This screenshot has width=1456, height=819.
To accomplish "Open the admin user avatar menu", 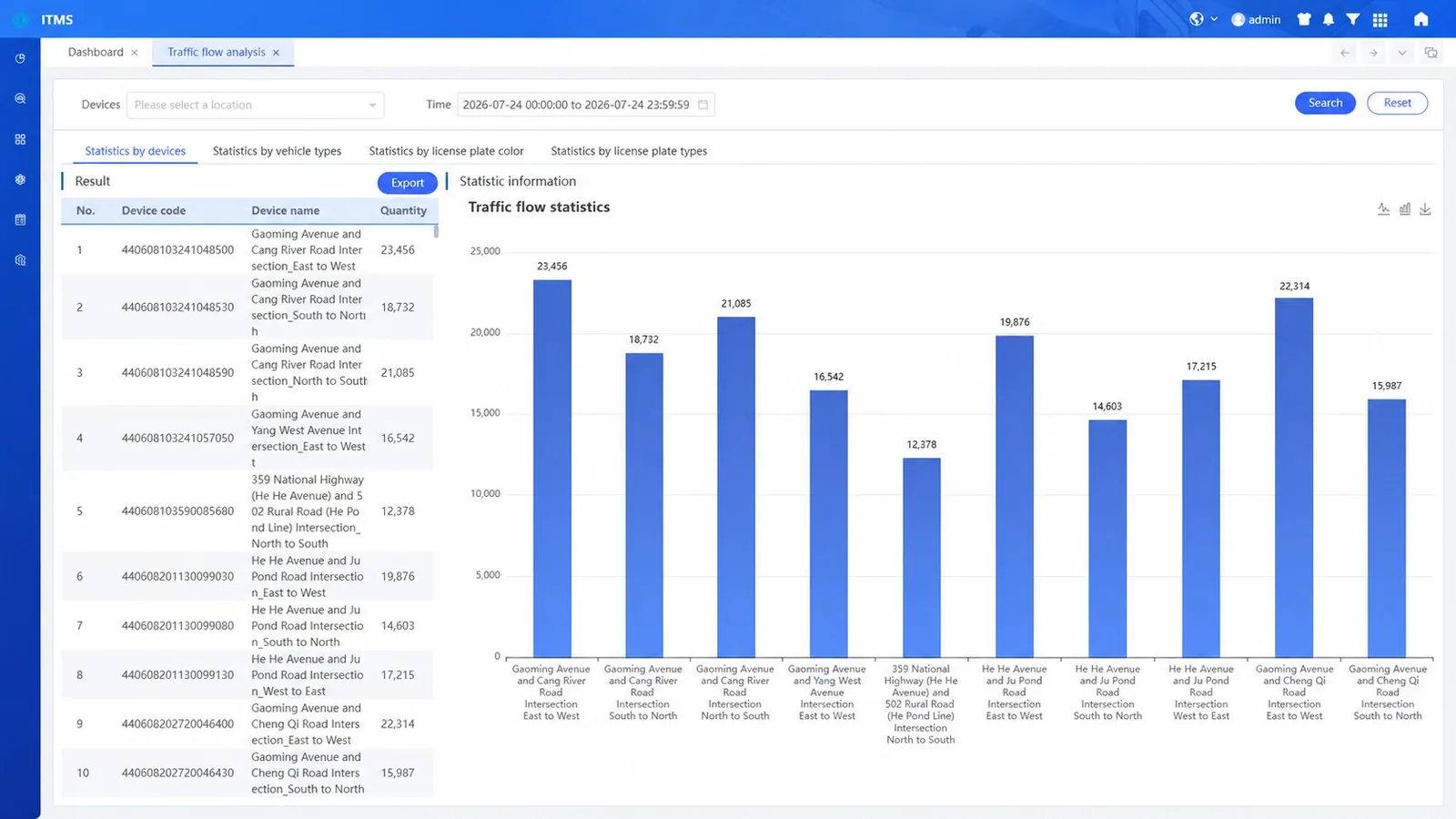I will (1256, 19).
